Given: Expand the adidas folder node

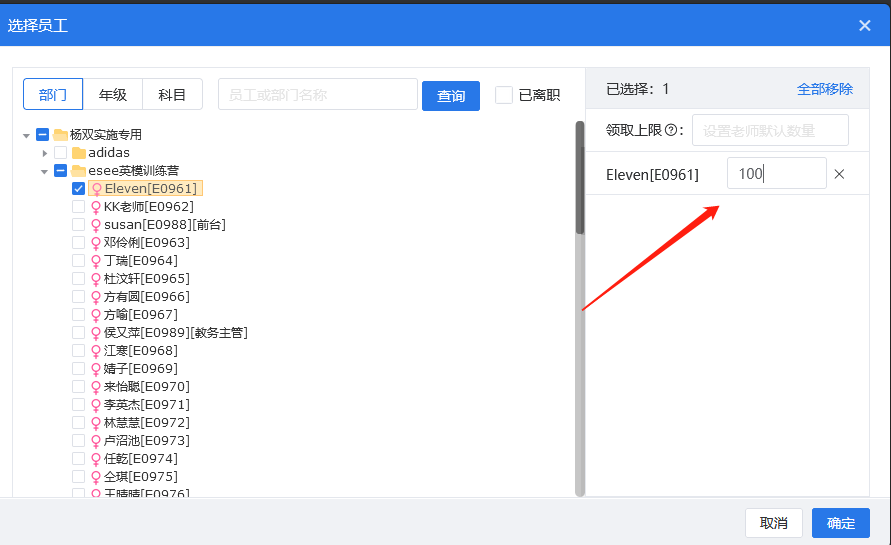Looking at the screenshot, I should tap(44, 153).
